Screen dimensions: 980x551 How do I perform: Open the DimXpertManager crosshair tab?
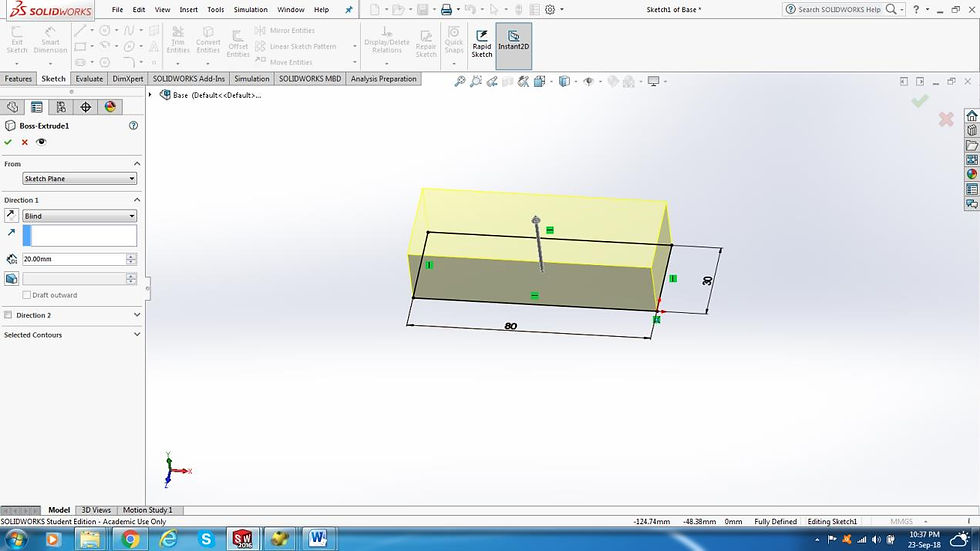point(86,107)
